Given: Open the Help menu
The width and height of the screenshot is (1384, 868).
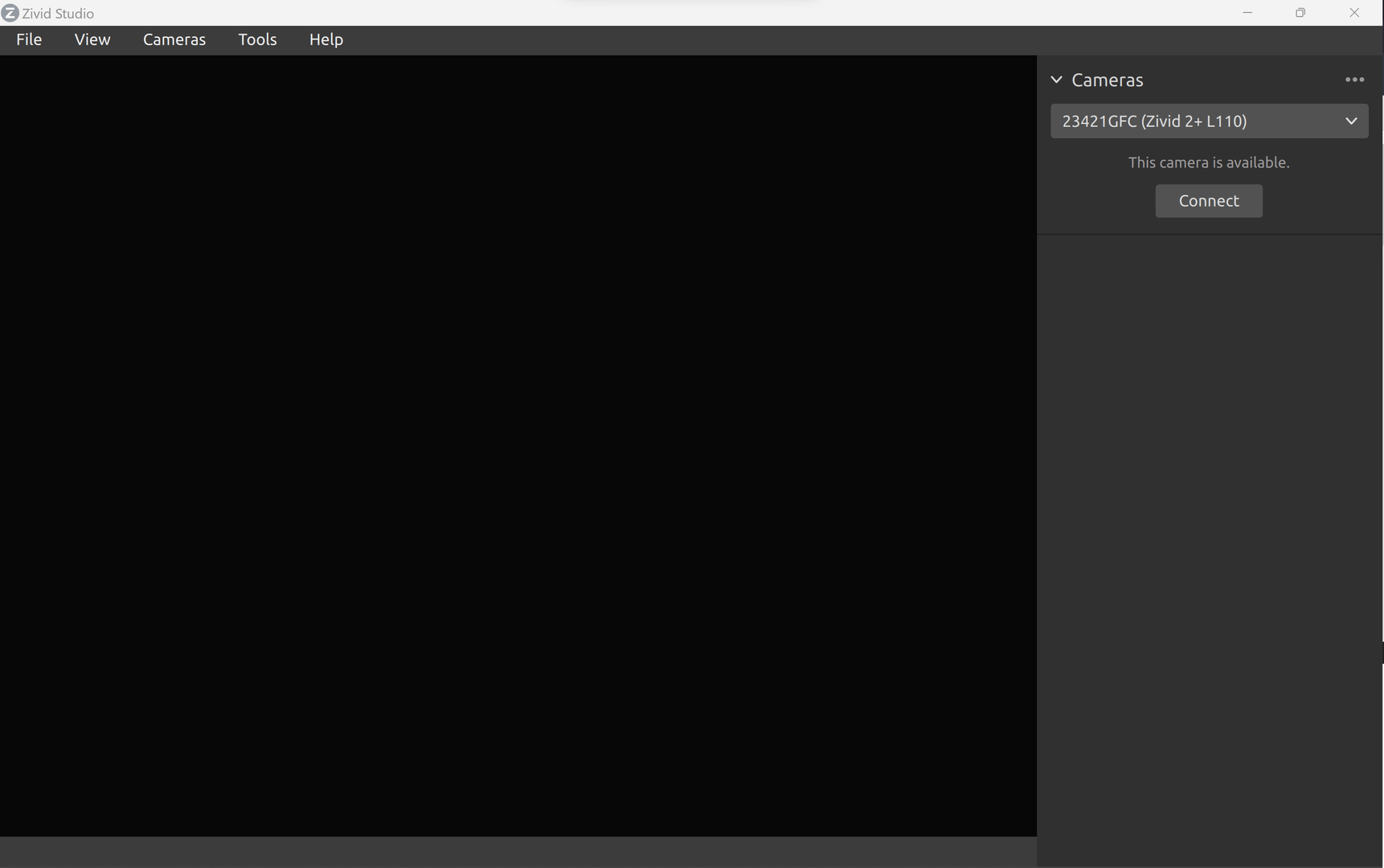Looking at the screenshot, I should click(x=326, y=39).
